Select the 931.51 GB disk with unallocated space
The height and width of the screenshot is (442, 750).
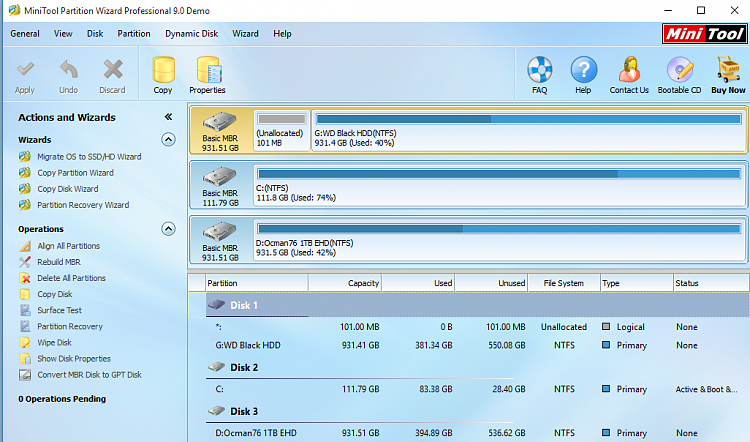point(221,130)
